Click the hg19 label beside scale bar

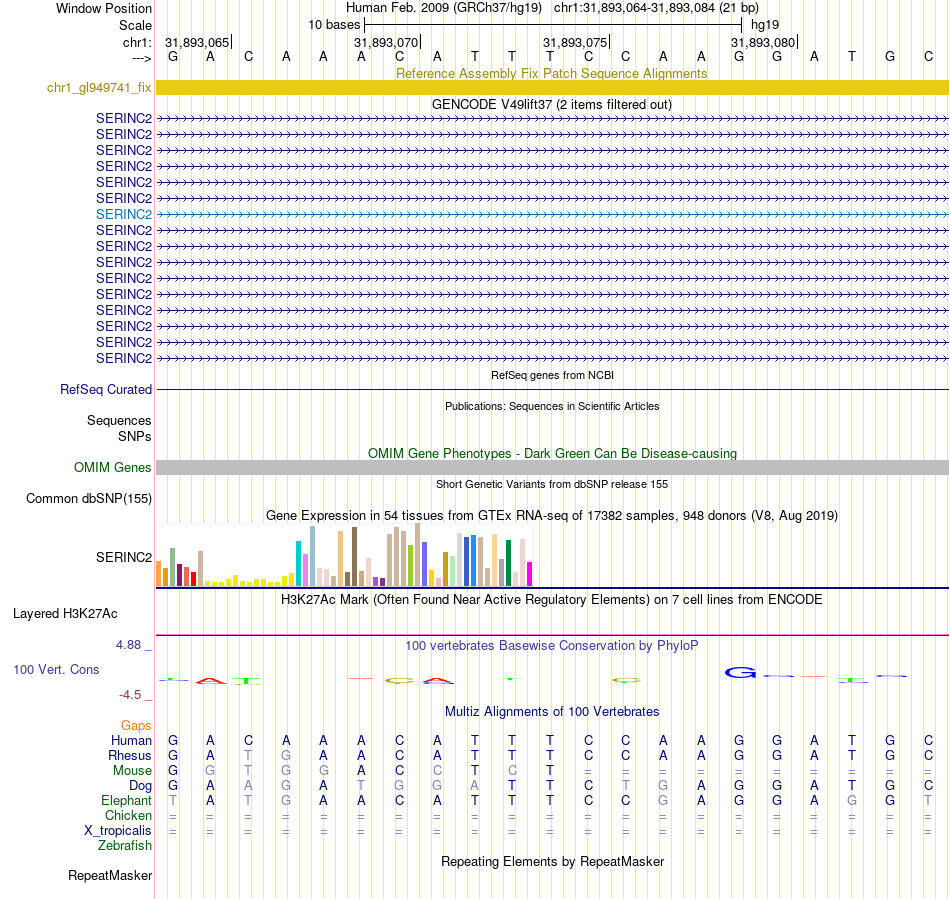(765, 25)
